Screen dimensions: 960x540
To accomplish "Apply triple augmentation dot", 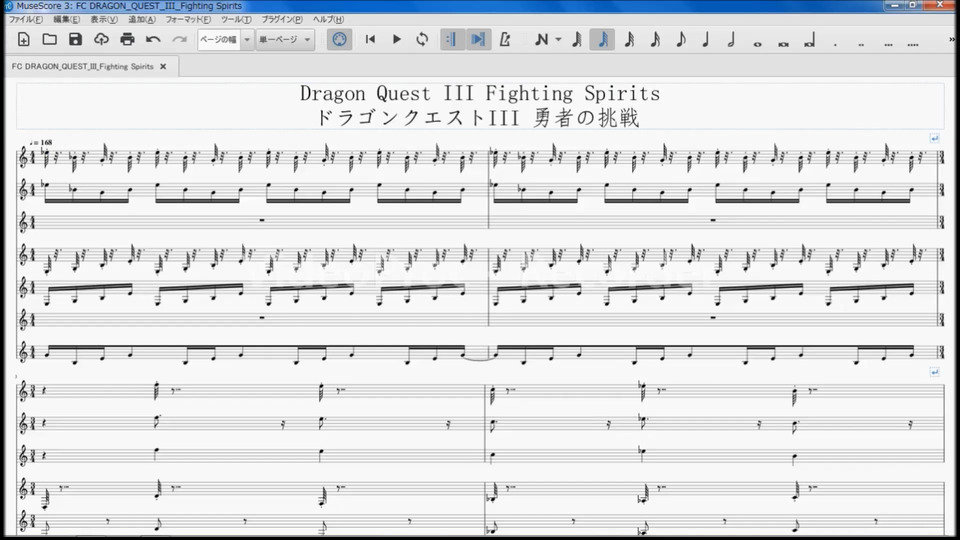I will (x=888, y=43).
